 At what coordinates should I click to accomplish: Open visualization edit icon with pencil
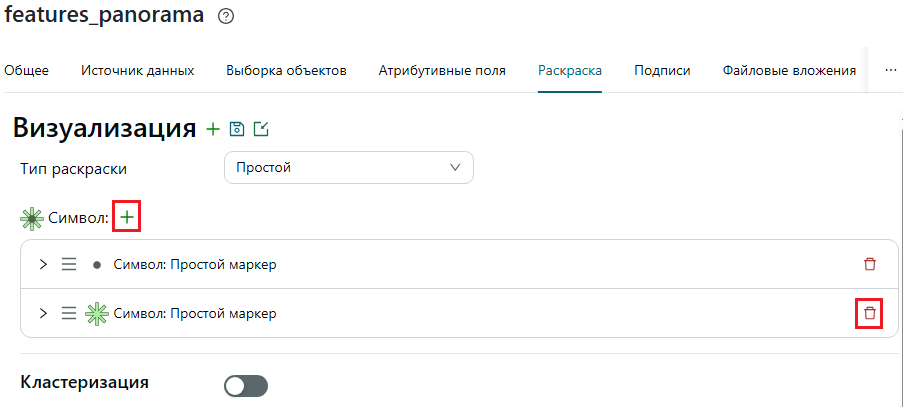[261, 129]
